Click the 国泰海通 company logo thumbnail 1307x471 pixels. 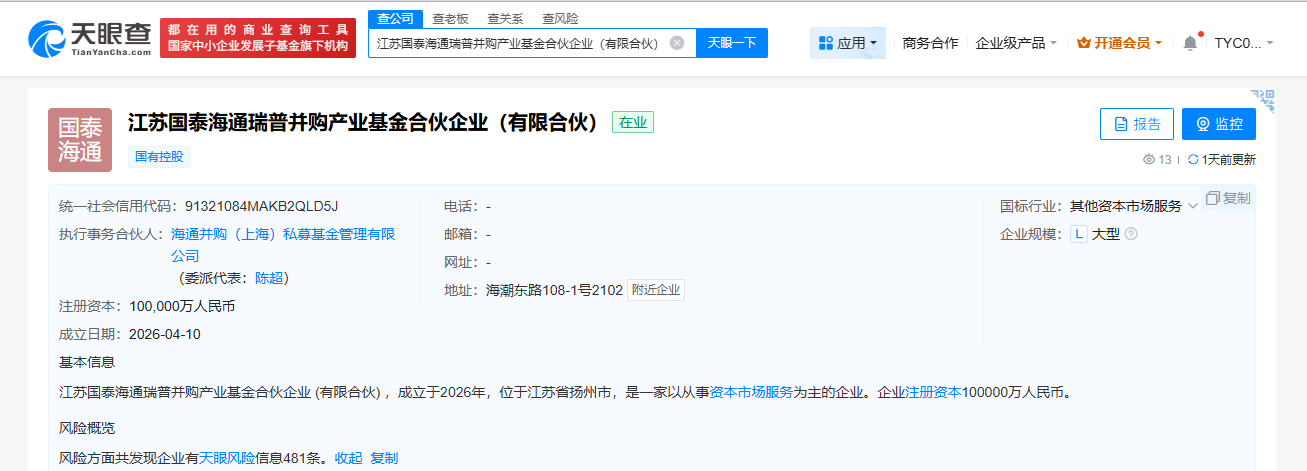point(80,140)
